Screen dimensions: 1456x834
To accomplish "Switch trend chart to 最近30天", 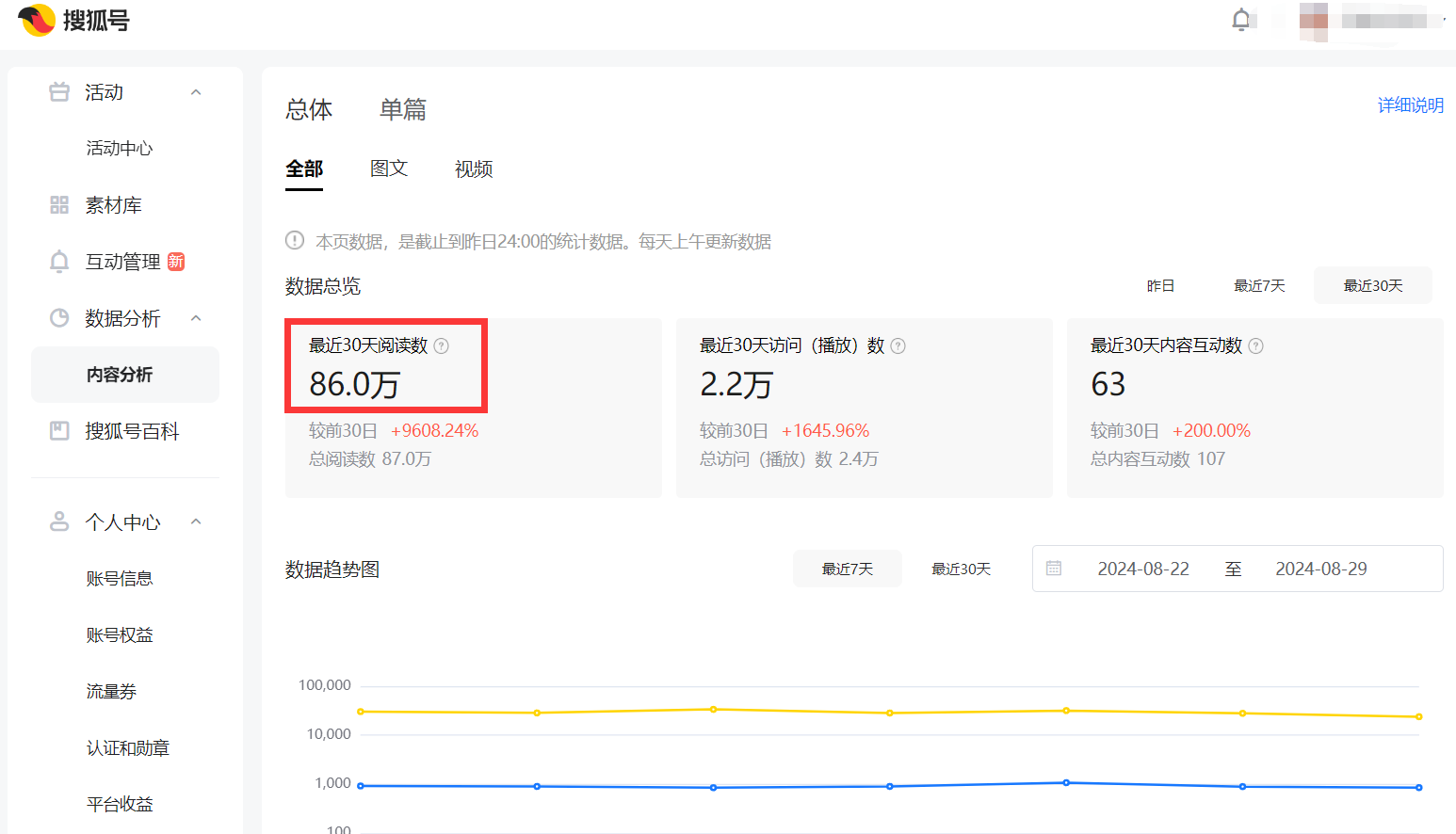I will [x=961, y=569].
